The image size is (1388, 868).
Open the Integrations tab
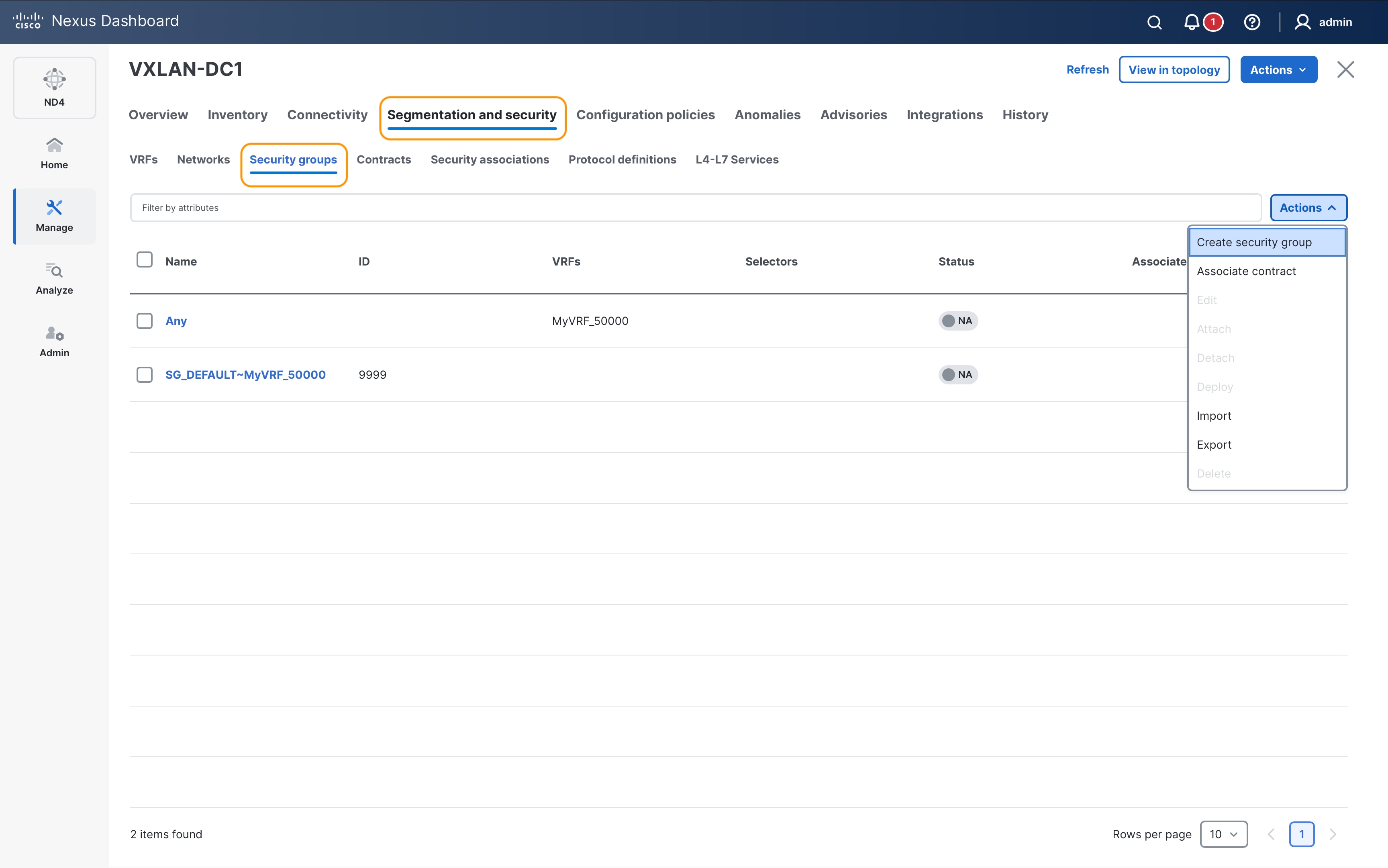click(x=945, y=115)
